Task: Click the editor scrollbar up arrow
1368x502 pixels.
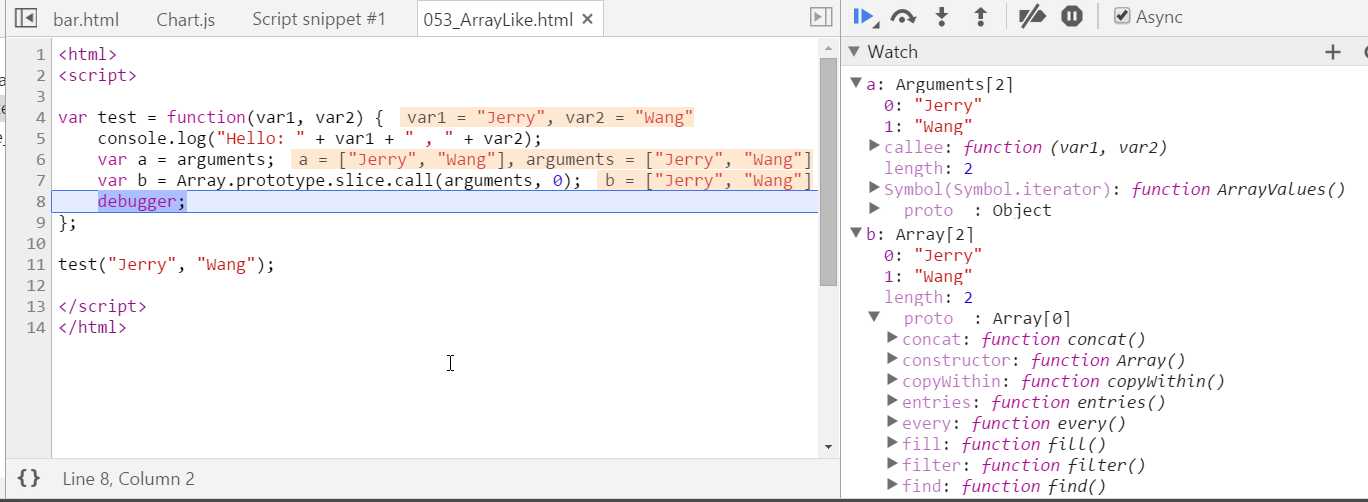Action: (828, 46)
